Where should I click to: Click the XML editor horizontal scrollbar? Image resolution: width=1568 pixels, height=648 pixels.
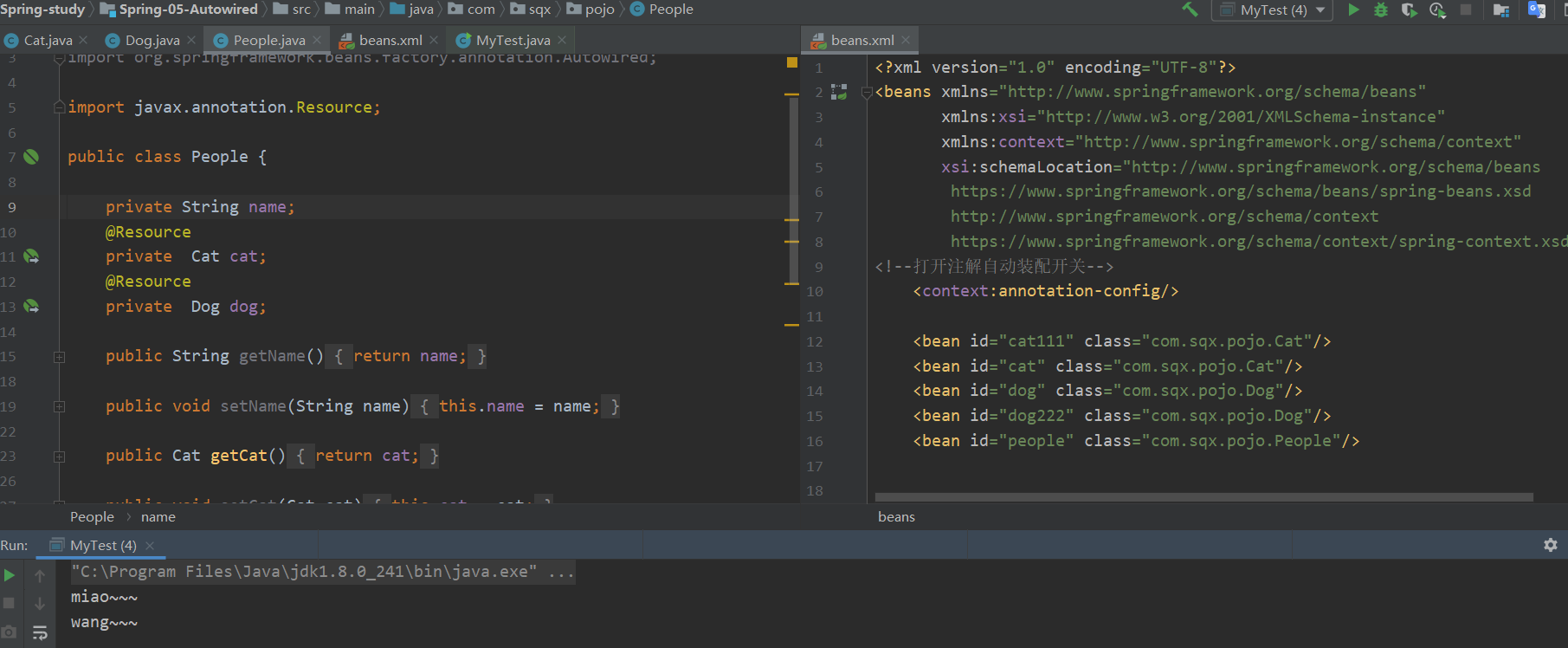[x=1203, y=497]
